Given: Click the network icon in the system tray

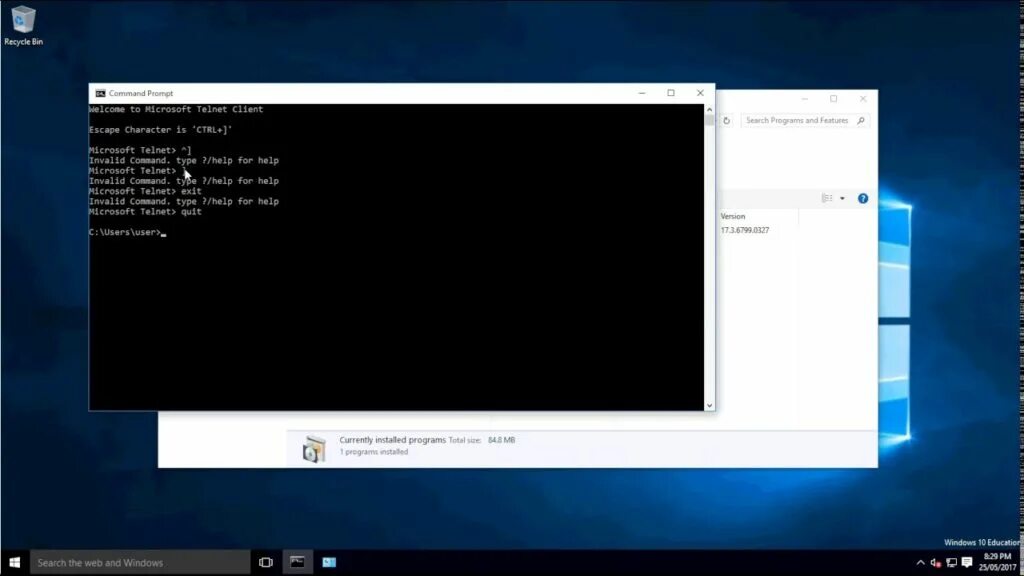Looking at the screenshot, I should coord(951,563).
